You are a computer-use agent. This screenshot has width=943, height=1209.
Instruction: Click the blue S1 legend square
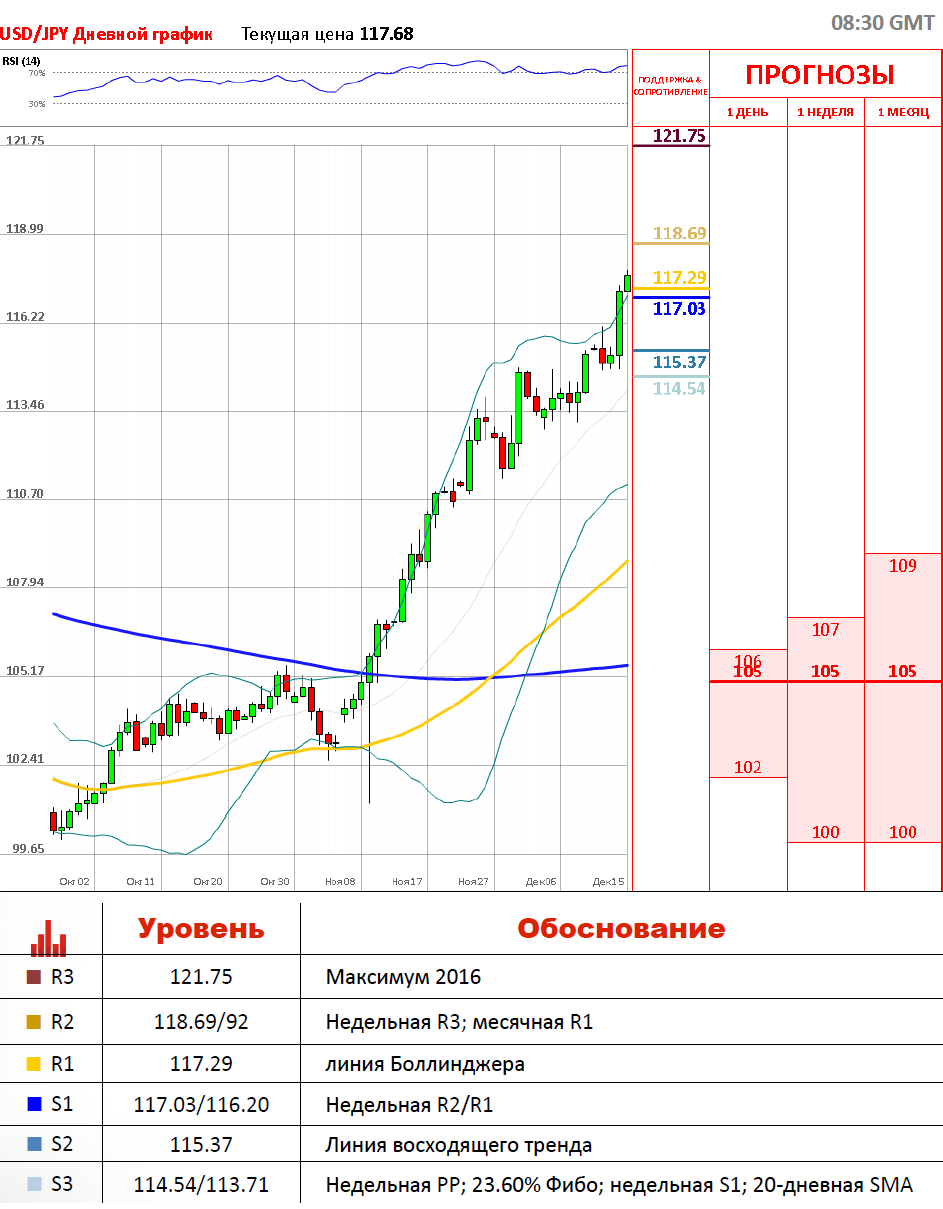(34, 1105)
